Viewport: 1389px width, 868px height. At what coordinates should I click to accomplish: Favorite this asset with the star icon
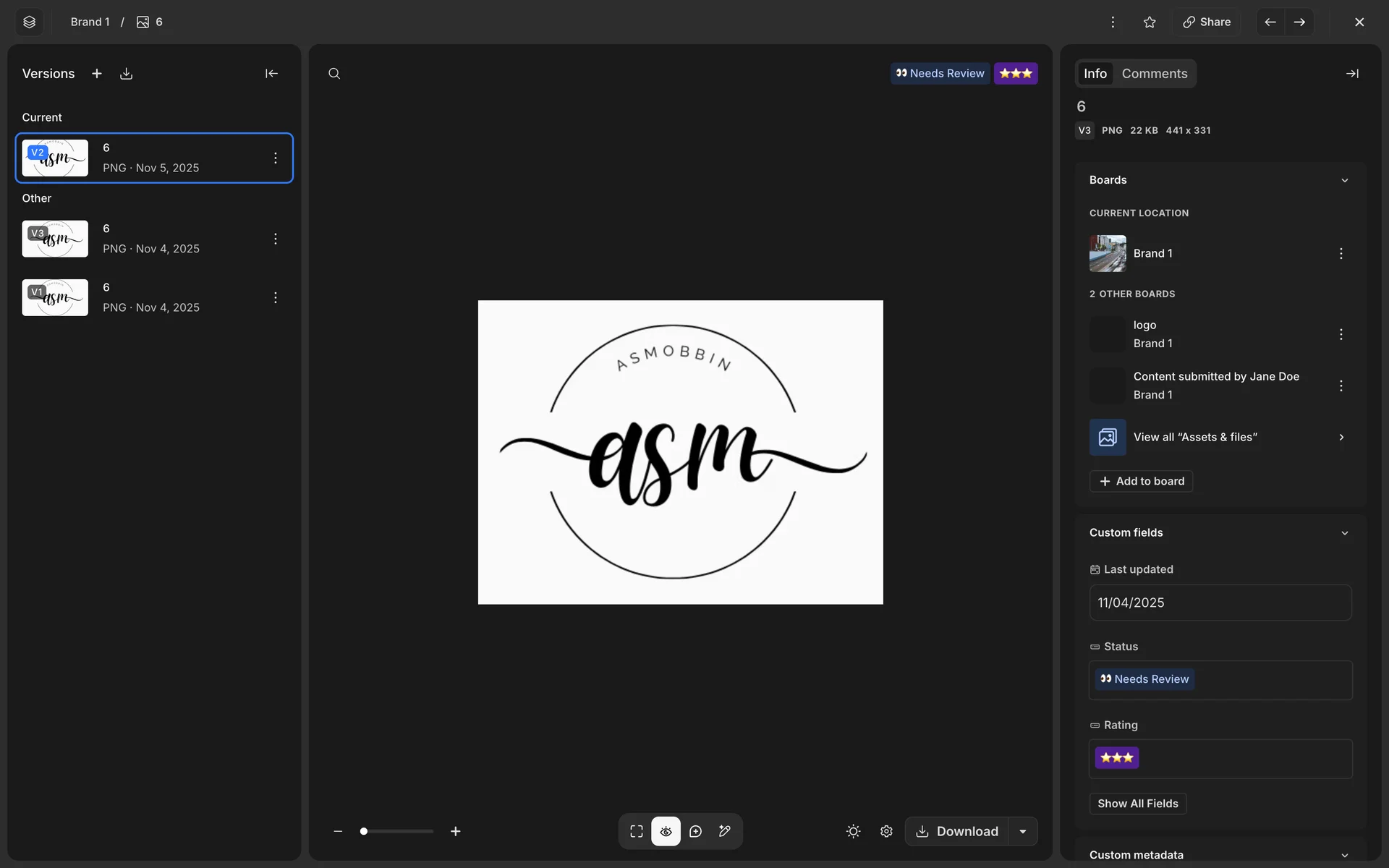point(1150,22)
